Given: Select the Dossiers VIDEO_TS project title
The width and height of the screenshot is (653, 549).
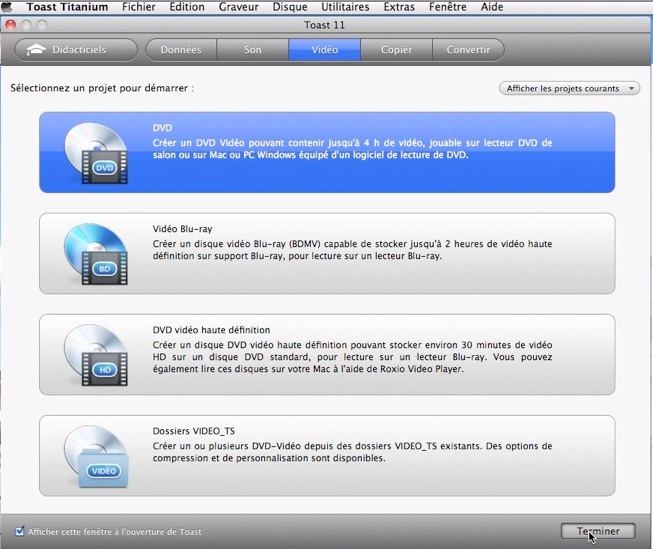Looking at the screenshot, I should pyautogui.click(x=194, y=431).
